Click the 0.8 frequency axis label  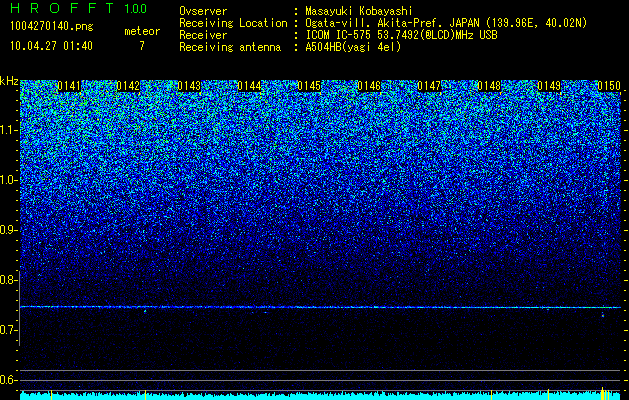[7, 280]
